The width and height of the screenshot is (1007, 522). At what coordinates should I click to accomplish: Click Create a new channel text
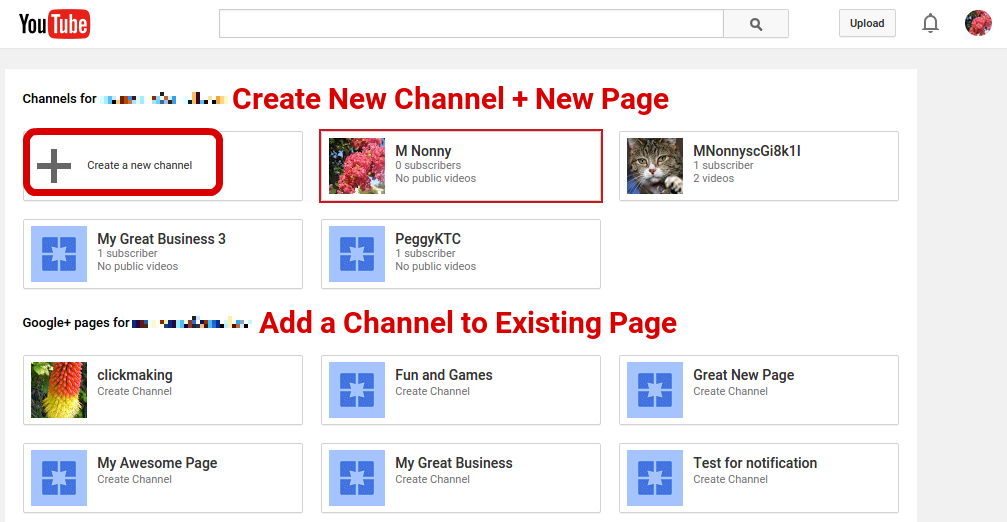pyautogui.click(x=139, y=165)
